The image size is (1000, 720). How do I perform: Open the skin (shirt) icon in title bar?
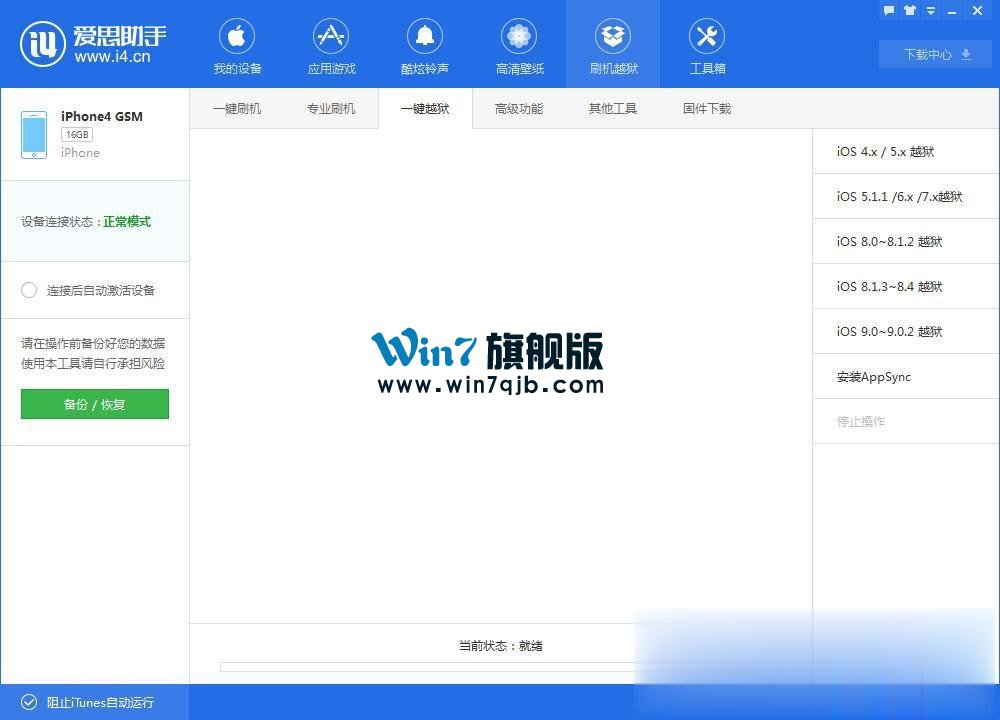[909, 11]
